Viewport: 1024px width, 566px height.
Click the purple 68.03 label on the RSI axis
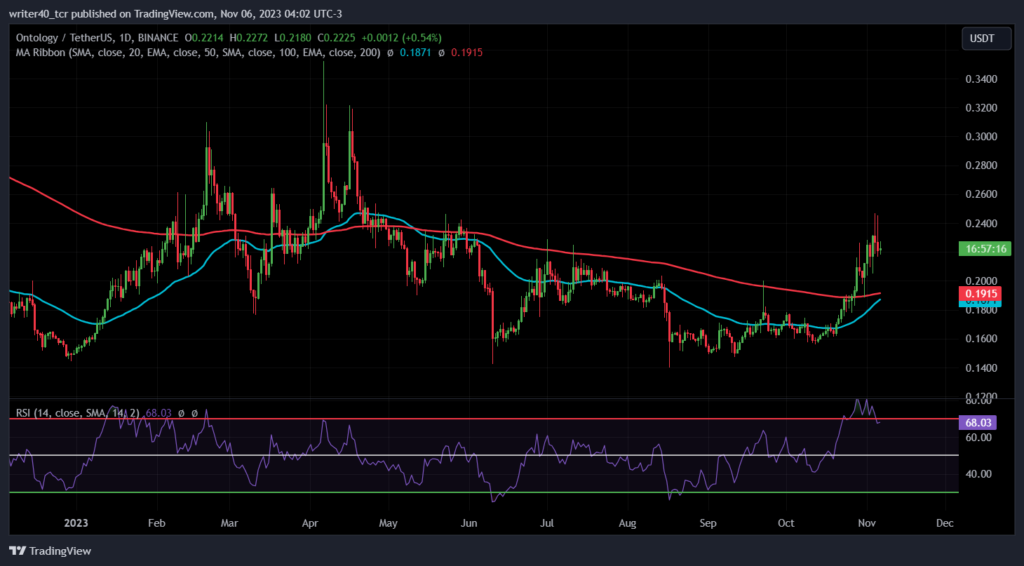pos(978,422)
